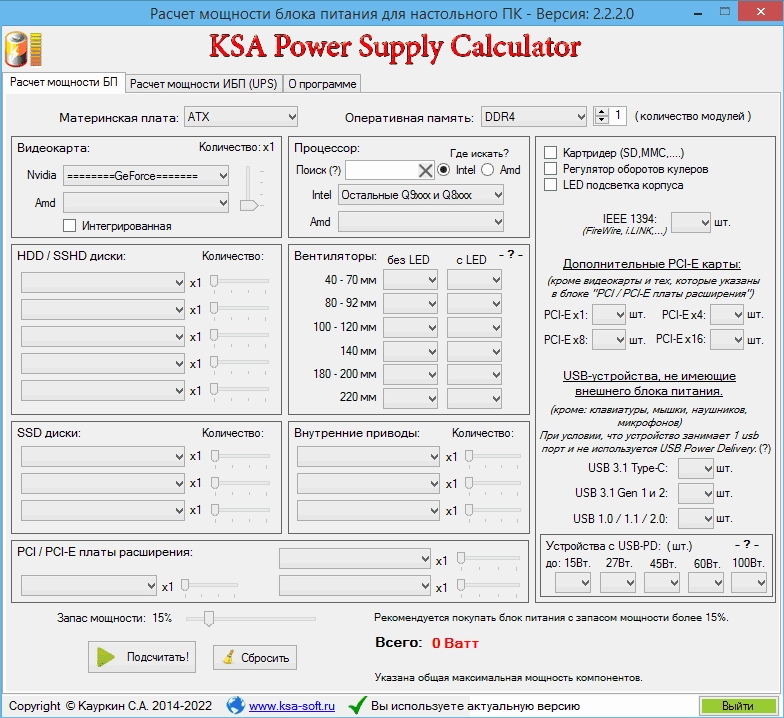784x718 pixels.
Task: Open the first Внутренние приводы dropdown
Action: tap(368, 456)
